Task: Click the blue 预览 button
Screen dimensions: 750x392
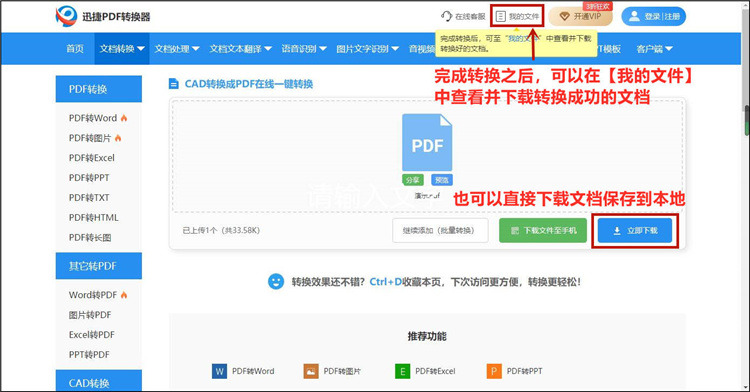Action: pyautogui.click(x=441, y=180)
